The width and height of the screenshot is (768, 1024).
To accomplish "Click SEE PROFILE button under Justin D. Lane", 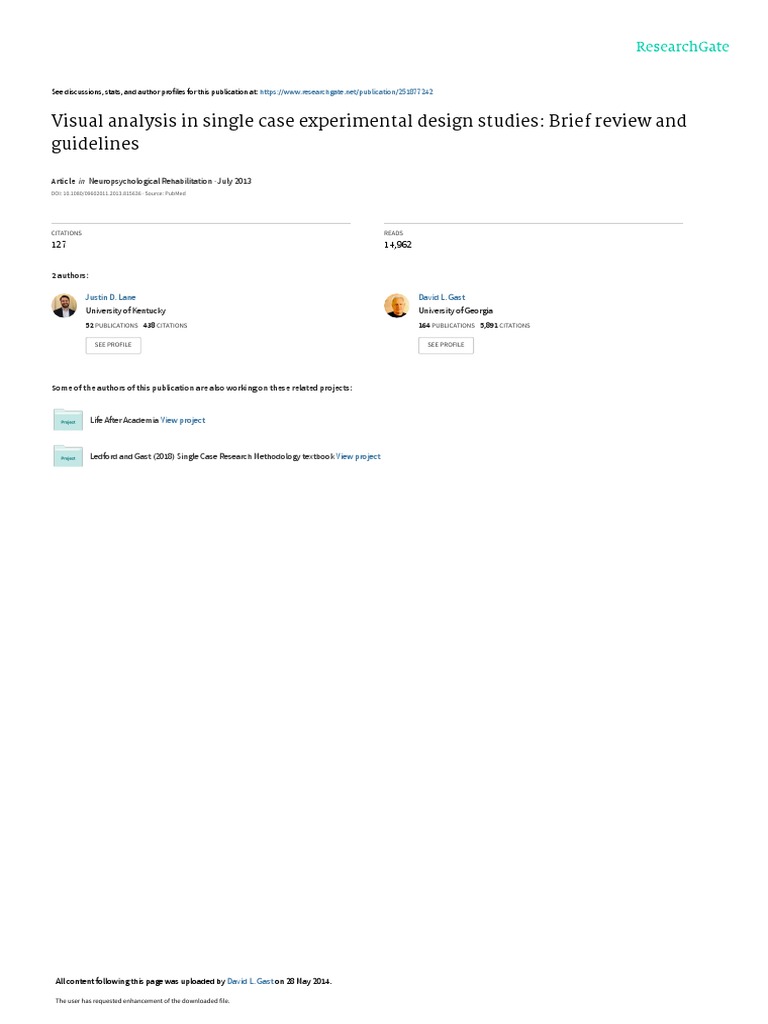I will point(113,345).
